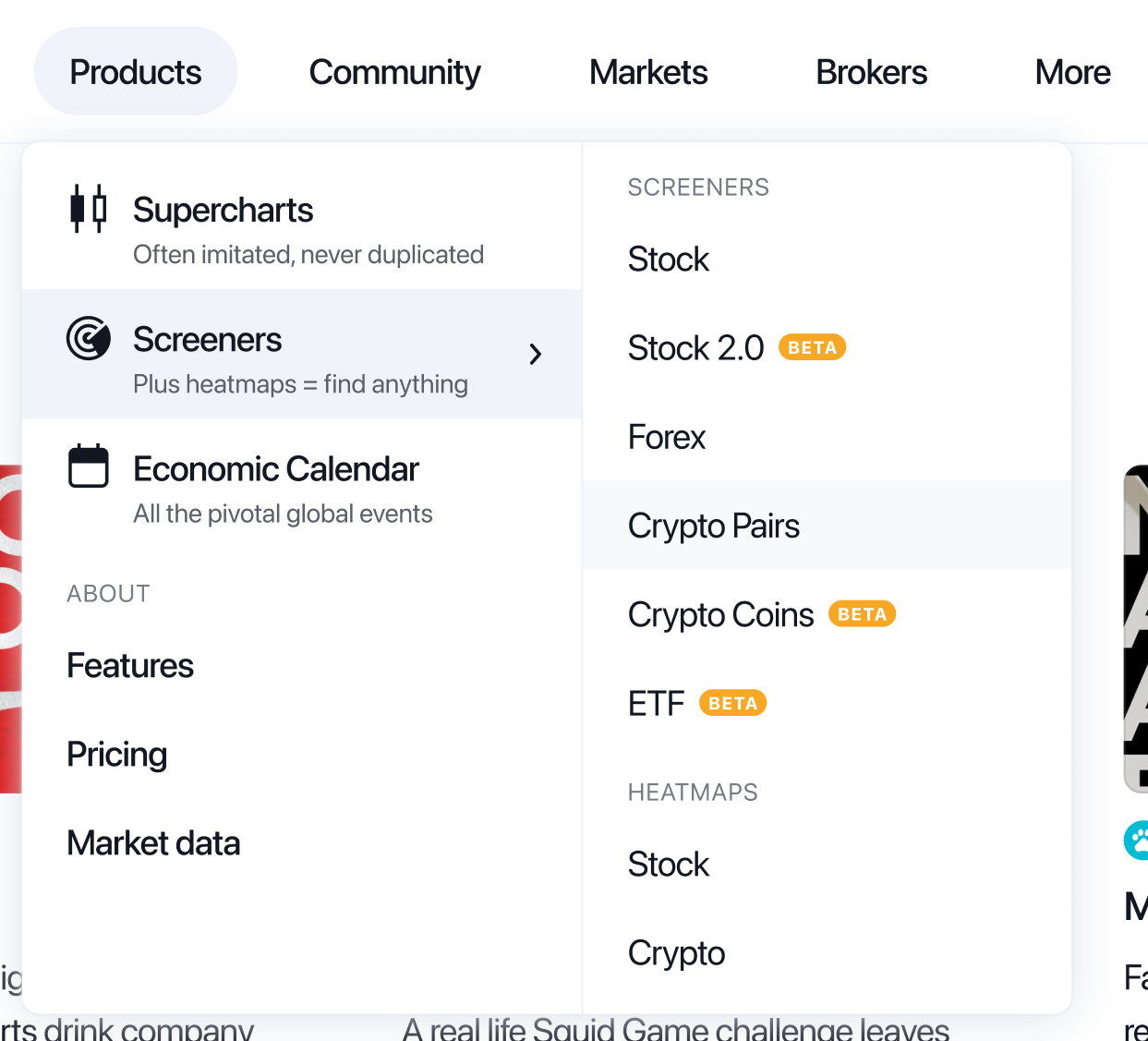The image size is (1148, 1041).
Task: Open Crypto Coins beta screener
Action: click(x=721, y=615)
